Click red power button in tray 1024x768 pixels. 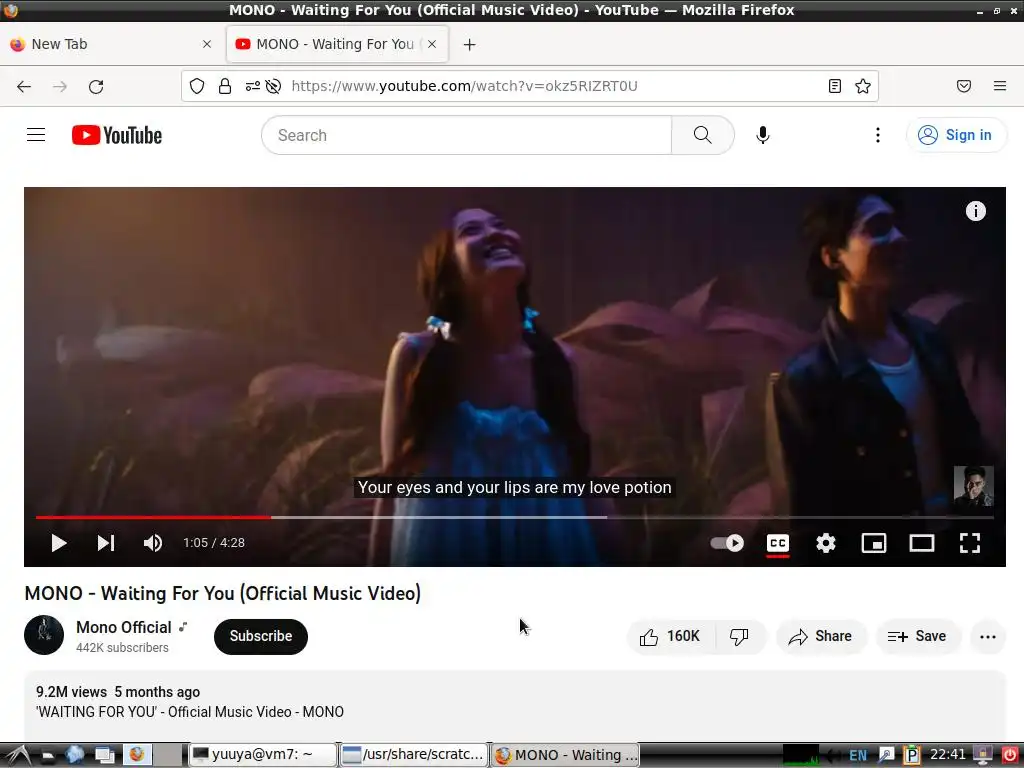[1010, 754]
